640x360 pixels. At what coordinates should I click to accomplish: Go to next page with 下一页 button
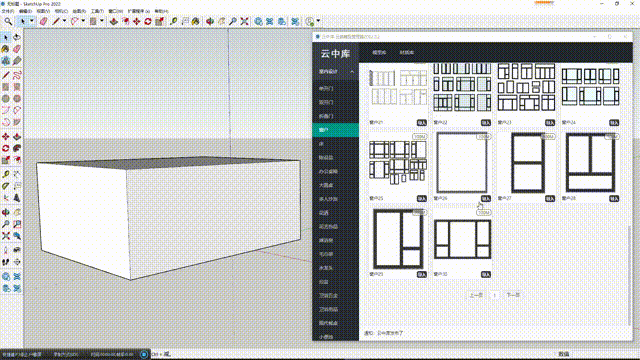513,295
